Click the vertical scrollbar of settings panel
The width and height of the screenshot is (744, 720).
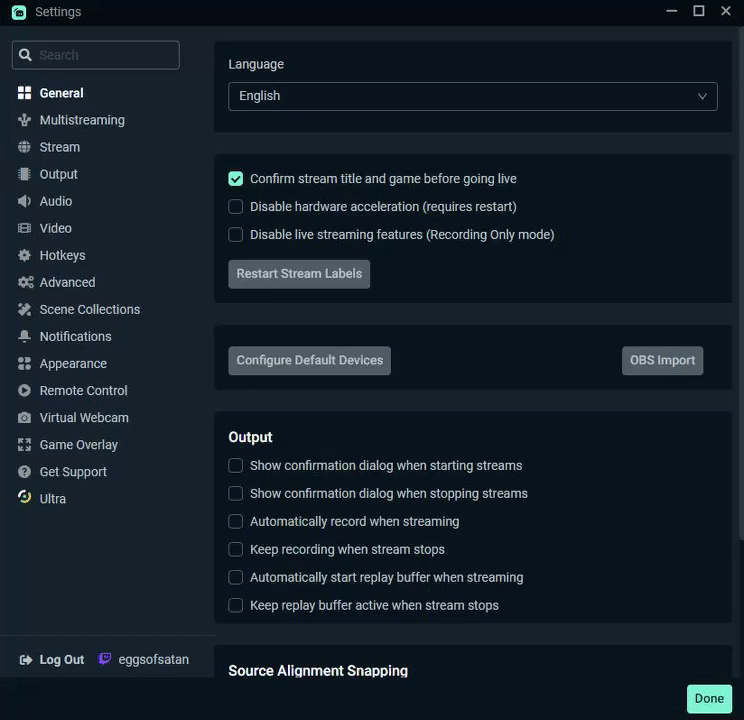(741, 285)
